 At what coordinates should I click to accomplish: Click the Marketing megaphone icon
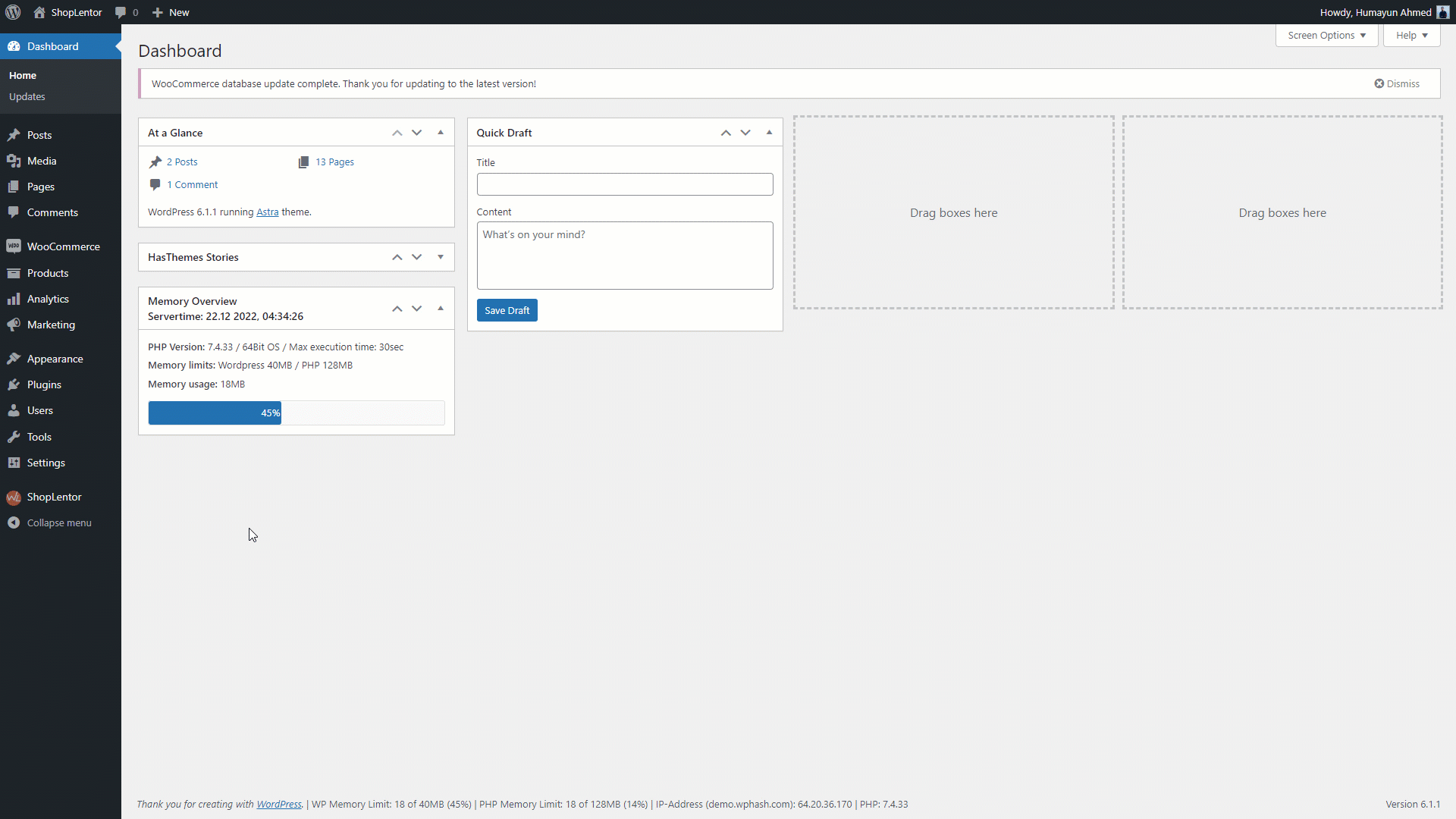tap(14, 325)
